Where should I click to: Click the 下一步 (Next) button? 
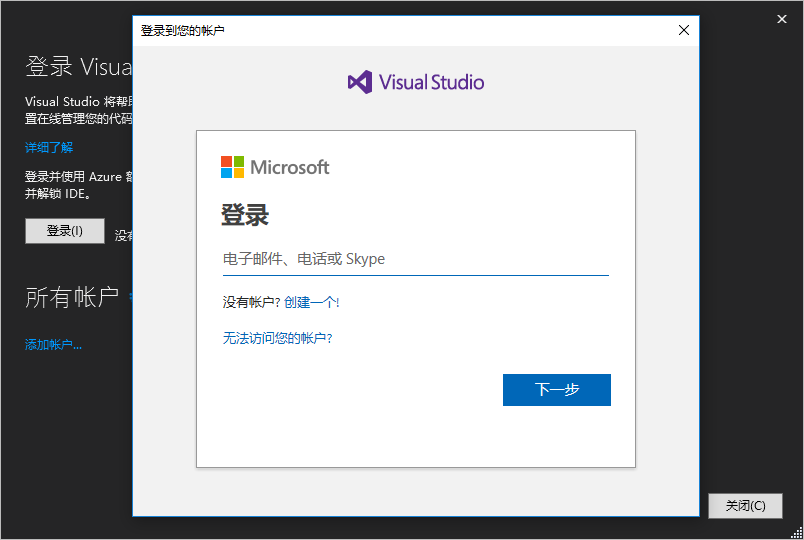(556, 390)
